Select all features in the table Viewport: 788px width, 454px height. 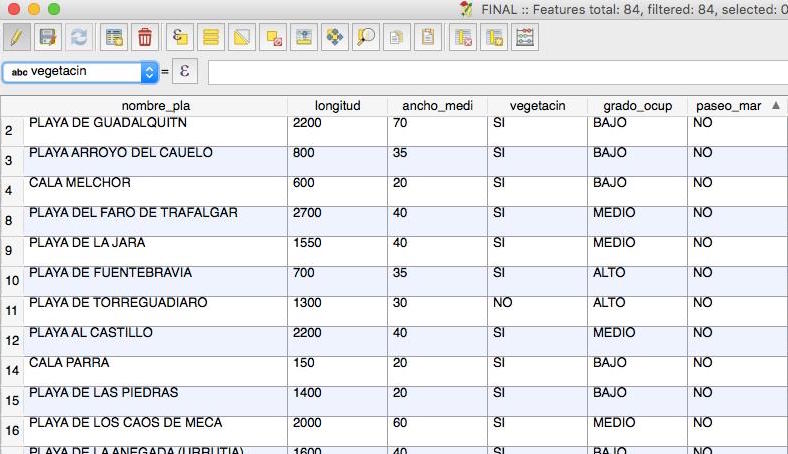pyautogui.click(x=211, y=38)
